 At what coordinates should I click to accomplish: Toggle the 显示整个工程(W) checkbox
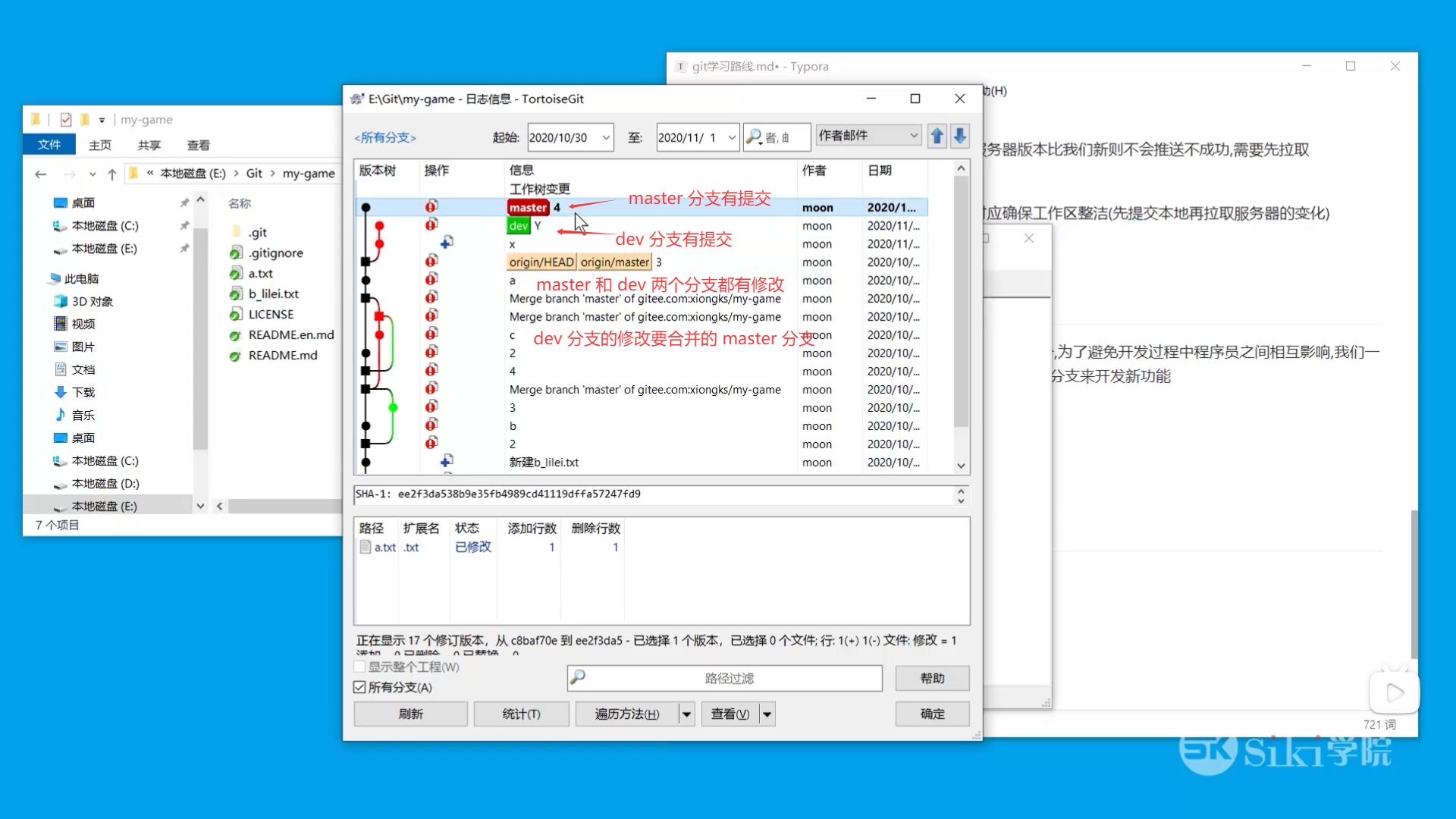pos(359,667)
